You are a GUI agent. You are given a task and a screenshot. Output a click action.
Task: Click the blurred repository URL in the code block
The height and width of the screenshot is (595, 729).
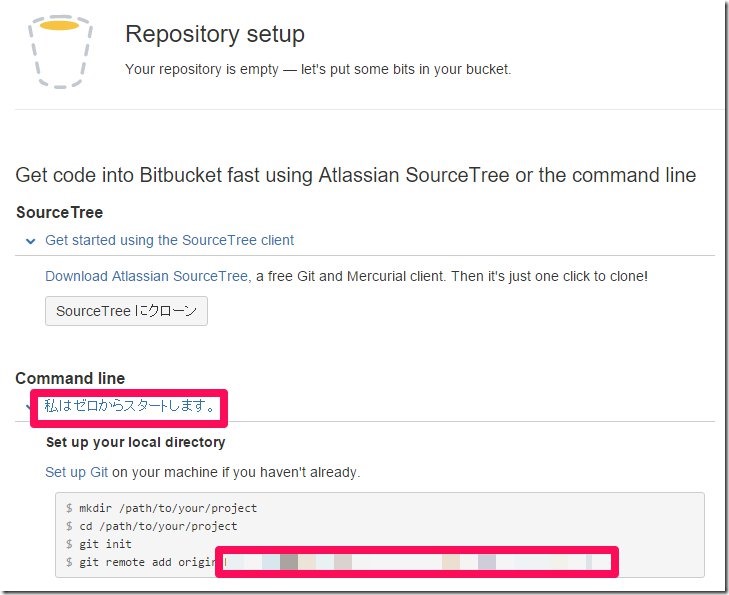pyautogui.click(x=417, y=562)
